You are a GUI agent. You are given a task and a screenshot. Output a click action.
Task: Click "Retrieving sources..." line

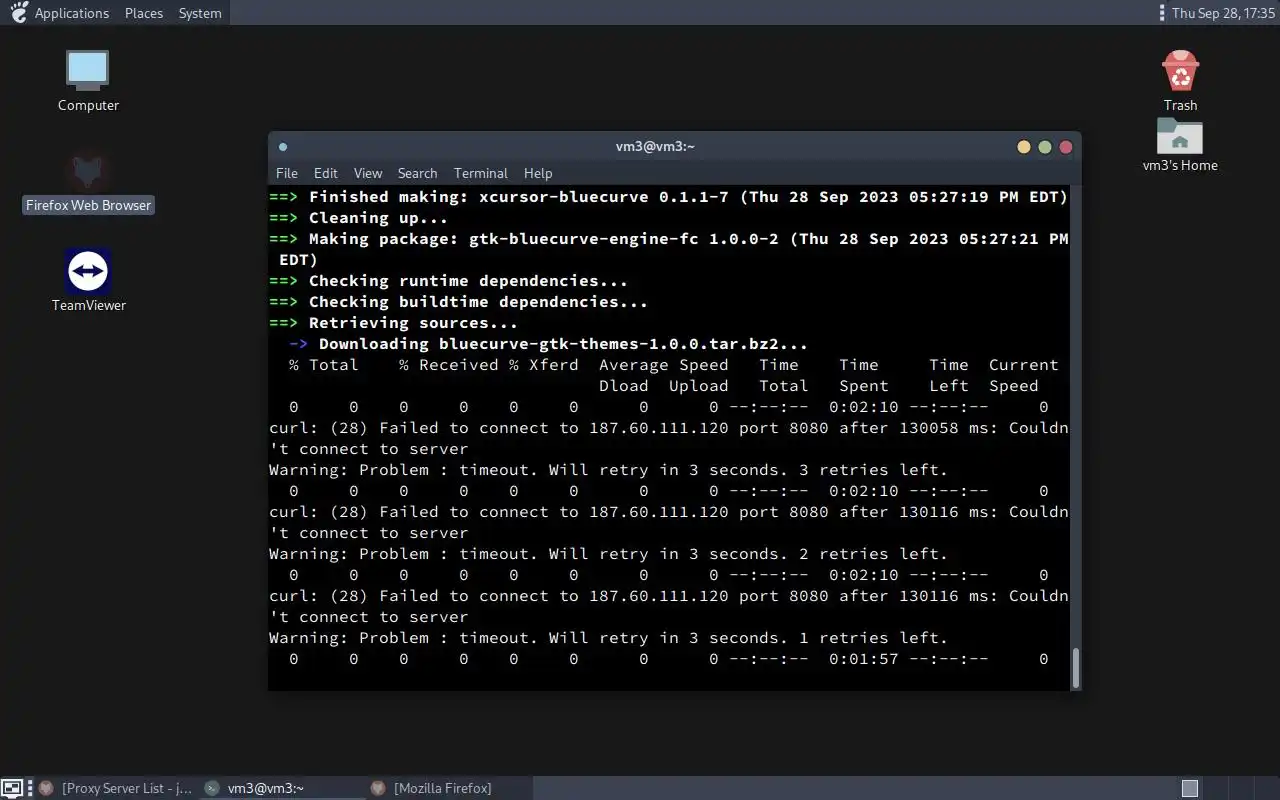[394, 323]
